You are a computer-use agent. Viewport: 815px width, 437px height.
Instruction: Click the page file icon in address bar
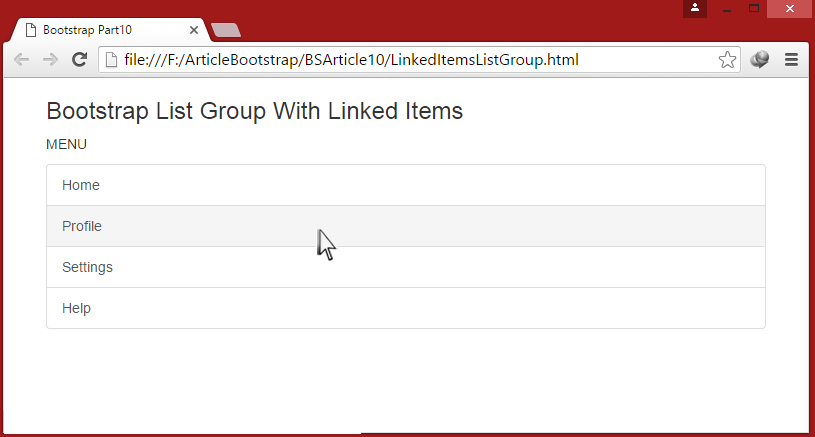(x=112, y=60)
